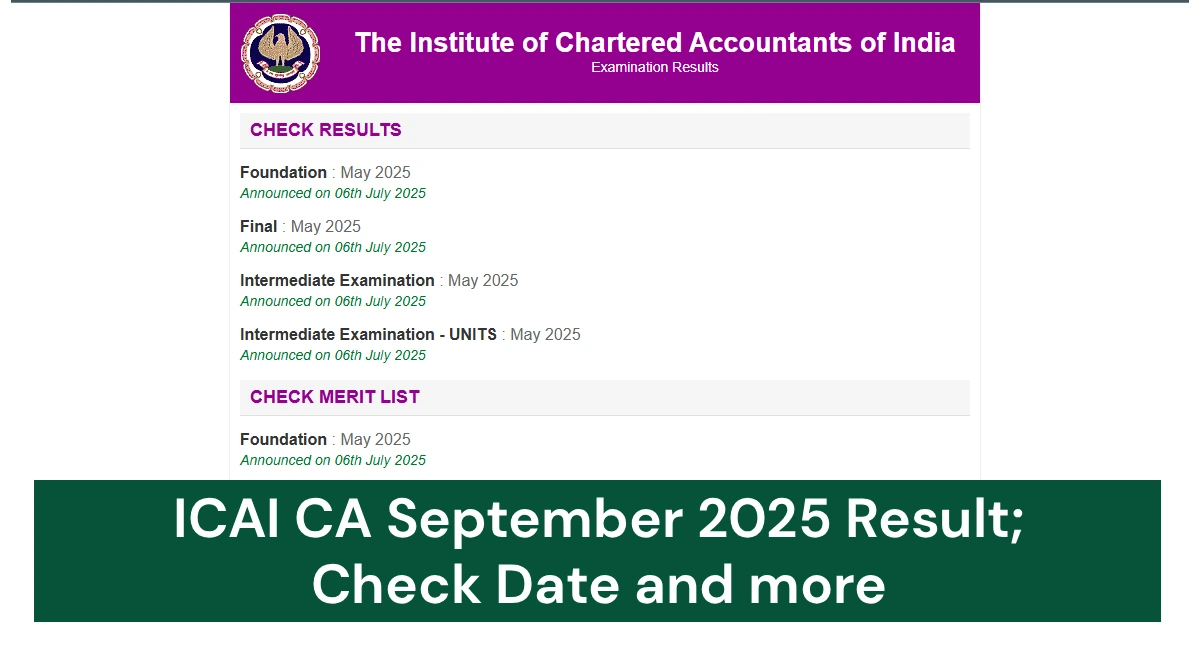Click the ICAI emblem logo
Image resolution: width=1200 pixels, height=650 pixels.
[279, 53]
